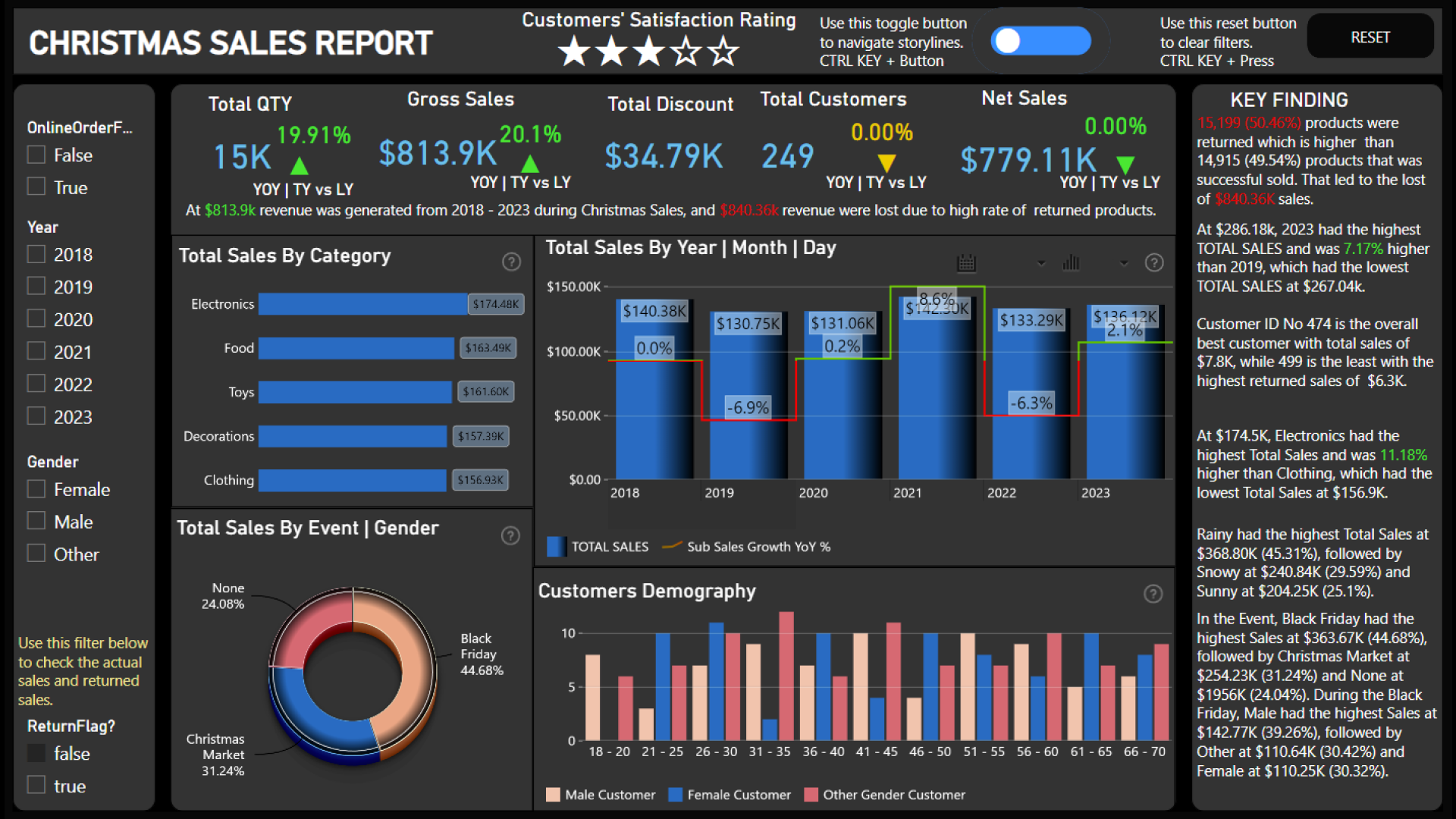Open help tooltip for Total Sales By Event

point(511,535)
